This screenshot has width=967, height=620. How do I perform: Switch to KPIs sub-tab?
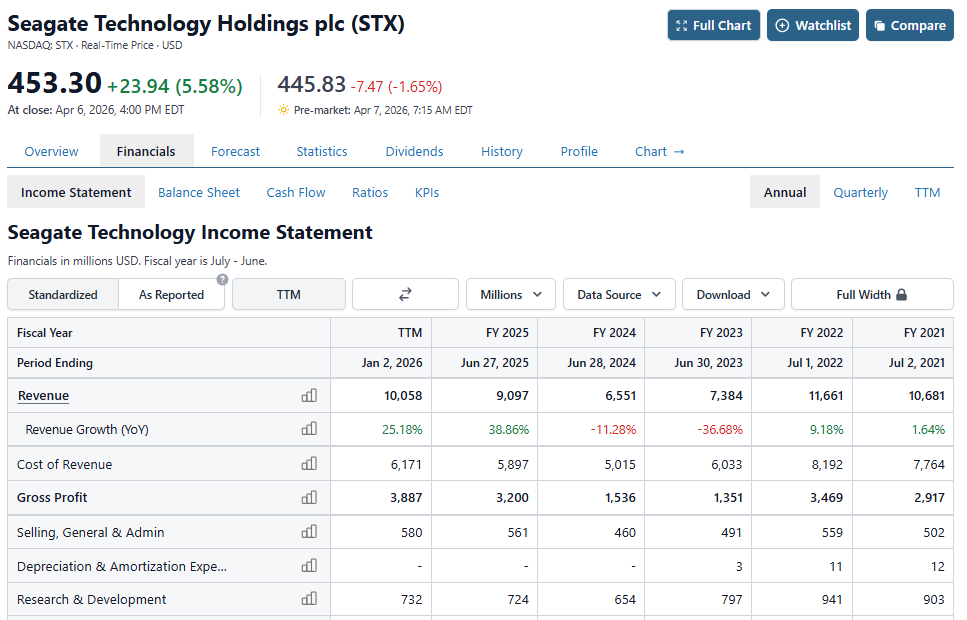tap(427, 192)
